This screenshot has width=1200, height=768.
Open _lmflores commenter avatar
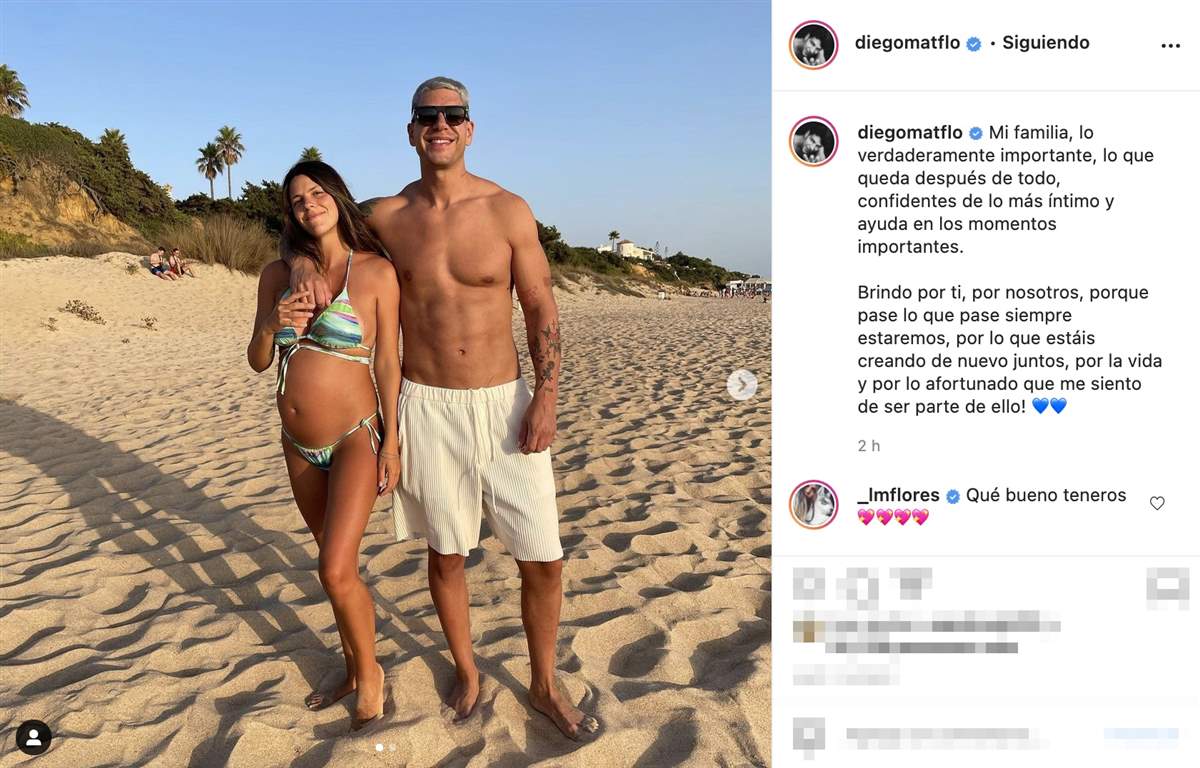[x=813, y=504]
